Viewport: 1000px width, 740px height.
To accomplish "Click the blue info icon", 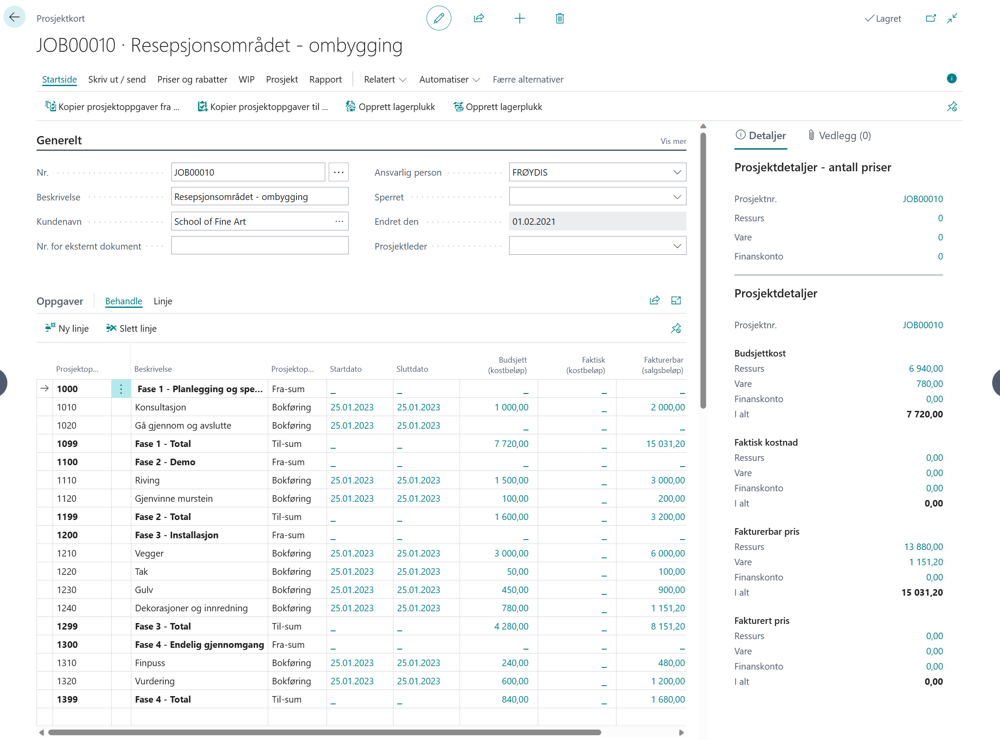I will (x=952, y=78).
